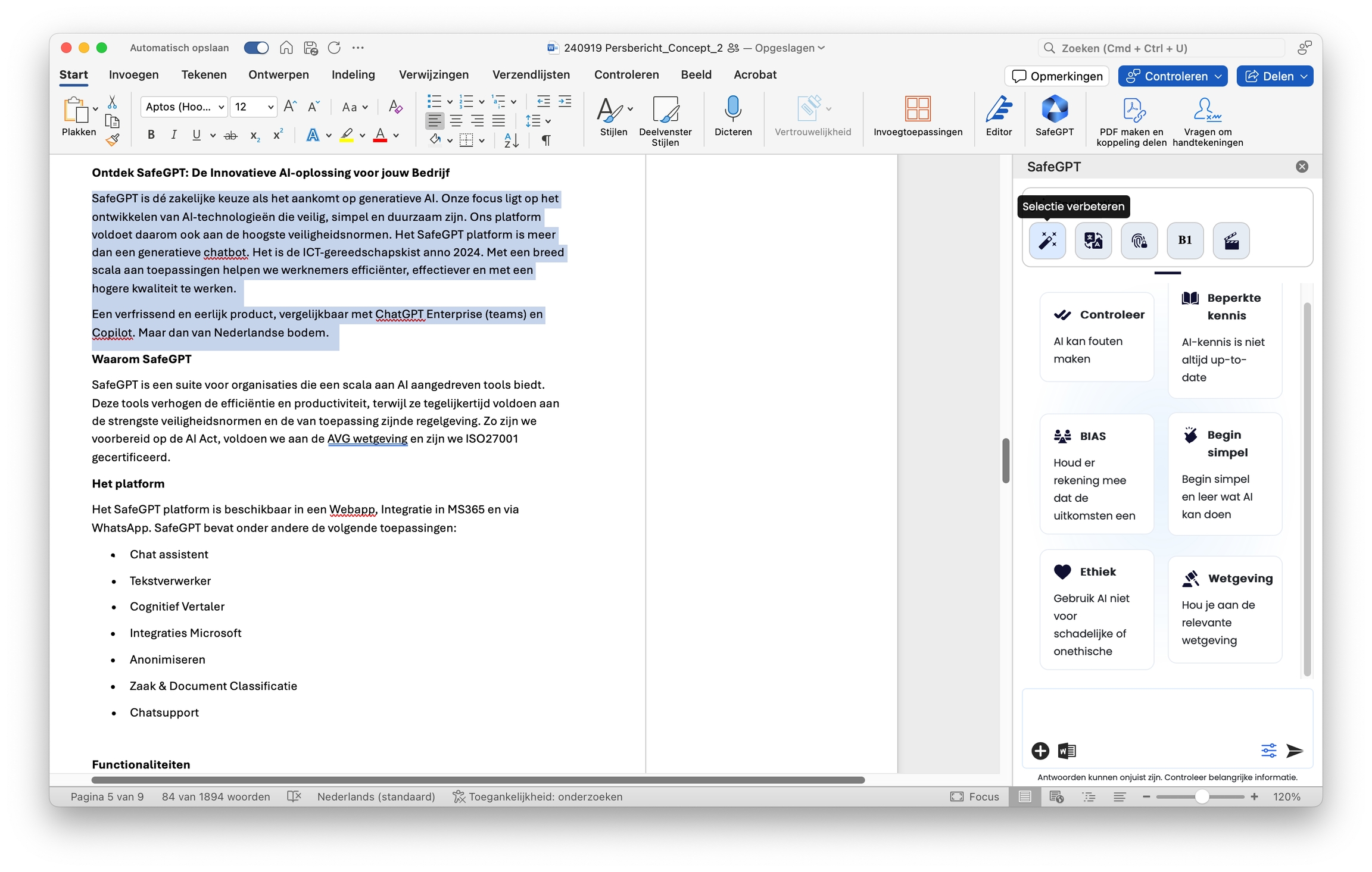The image size is (1372, 872).
Task: Click the Zoeken search field
Action: pos(1161,48)
